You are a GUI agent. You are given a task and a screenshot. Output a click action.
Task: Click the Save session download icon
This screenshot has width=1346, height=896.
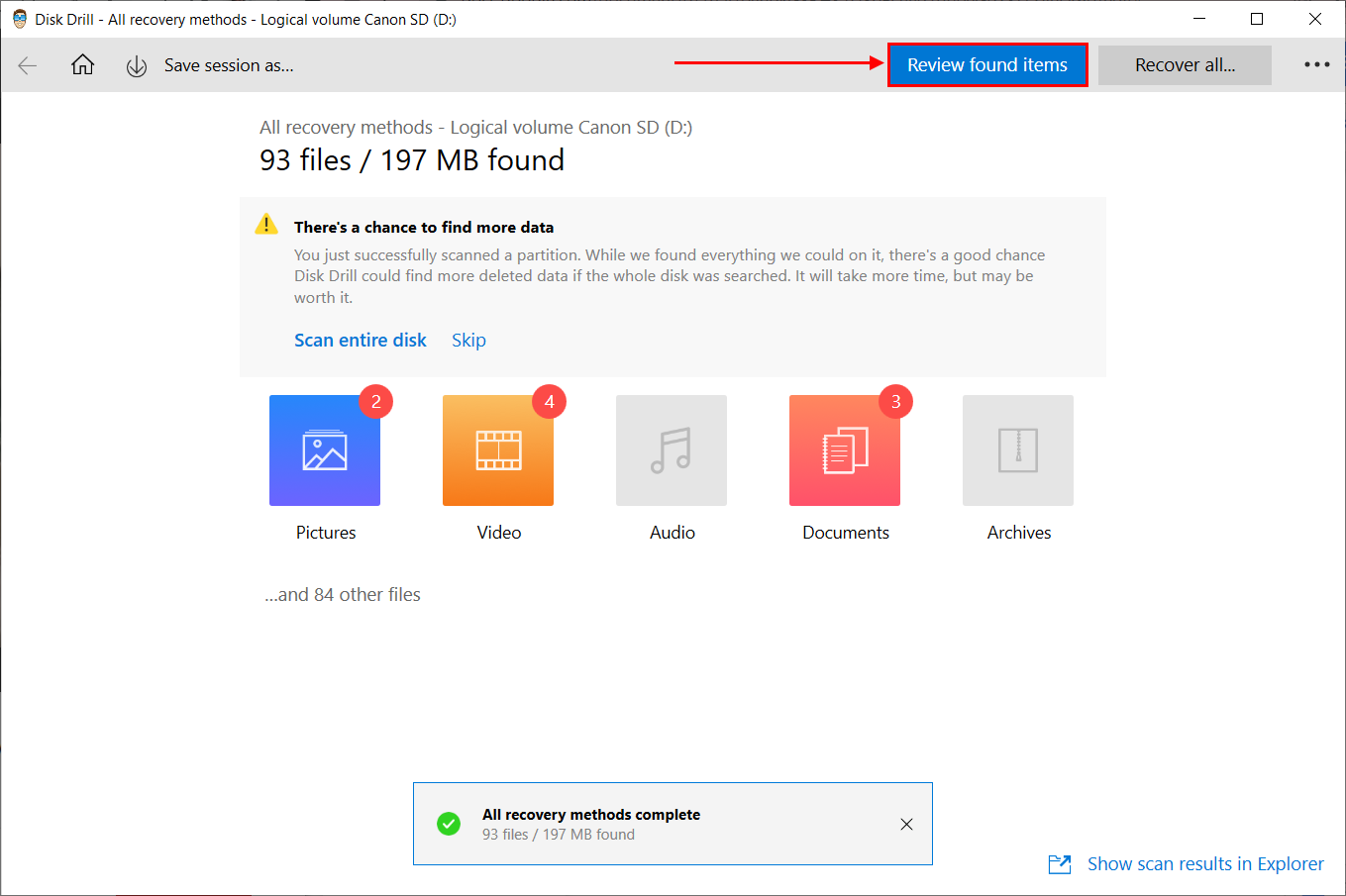point(137,65)
